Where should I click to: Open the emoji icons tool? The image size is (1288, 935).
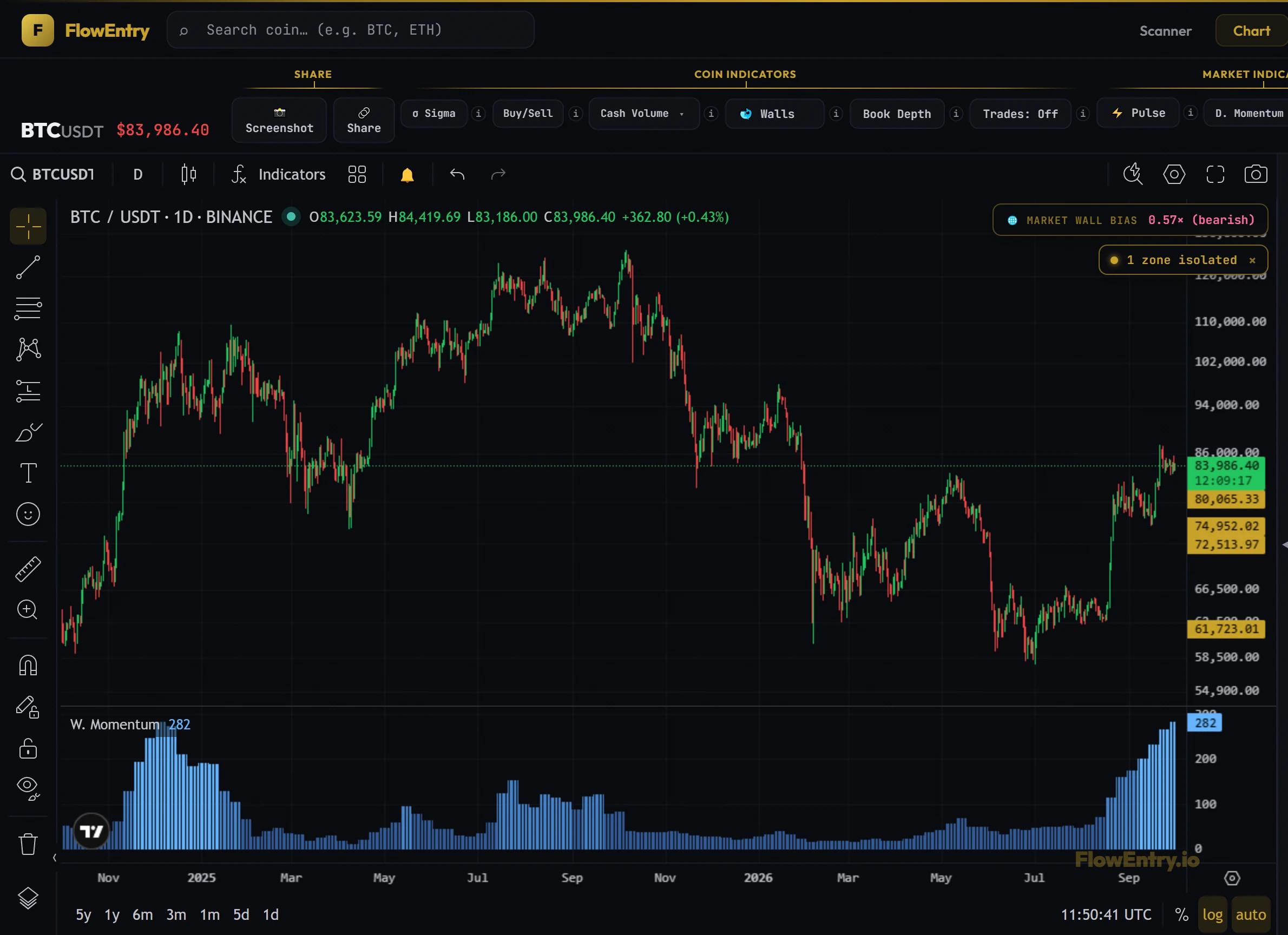(28, 515)
